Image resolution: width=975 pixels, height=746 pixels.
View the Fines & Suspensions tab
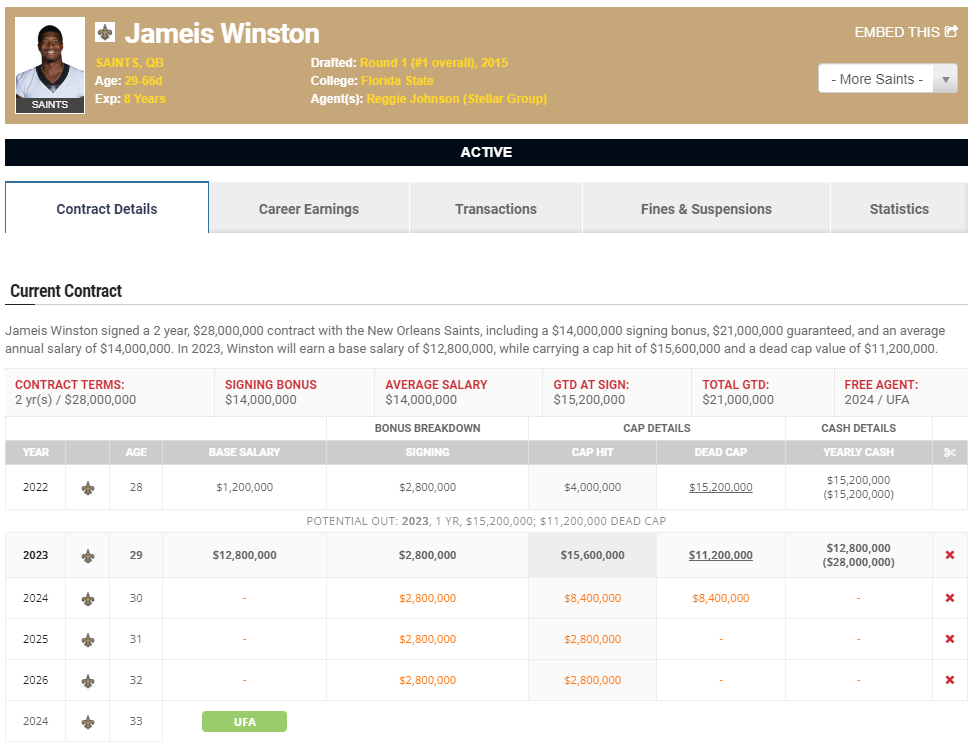tap(705, 209)
